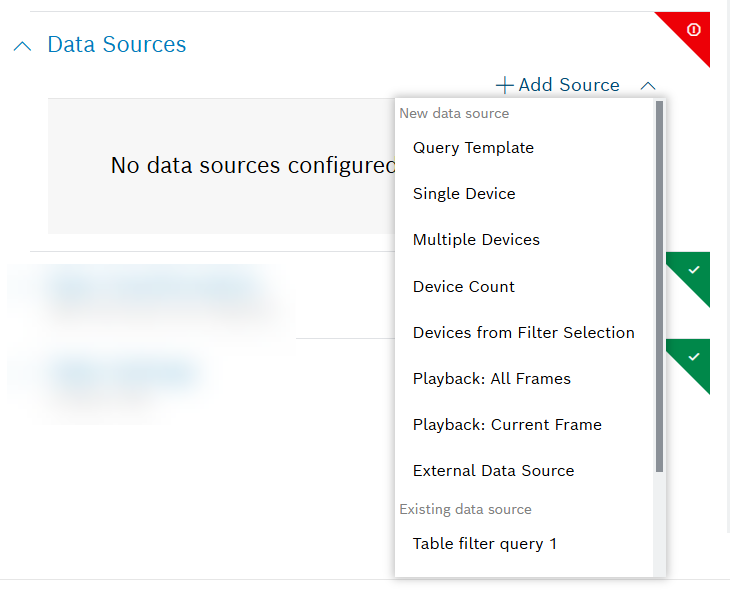Viewport: 730px width, 597px height.
Task: Close the Add Source dropdown chevron
Action: (648, 86)
